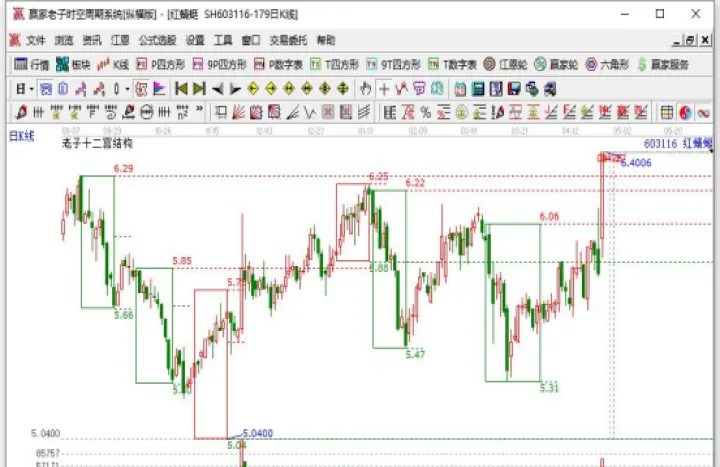Open 赢家服务 dollar-sign service icon
This screenshot has height=467, width=720.
click(x=662, y=64)
